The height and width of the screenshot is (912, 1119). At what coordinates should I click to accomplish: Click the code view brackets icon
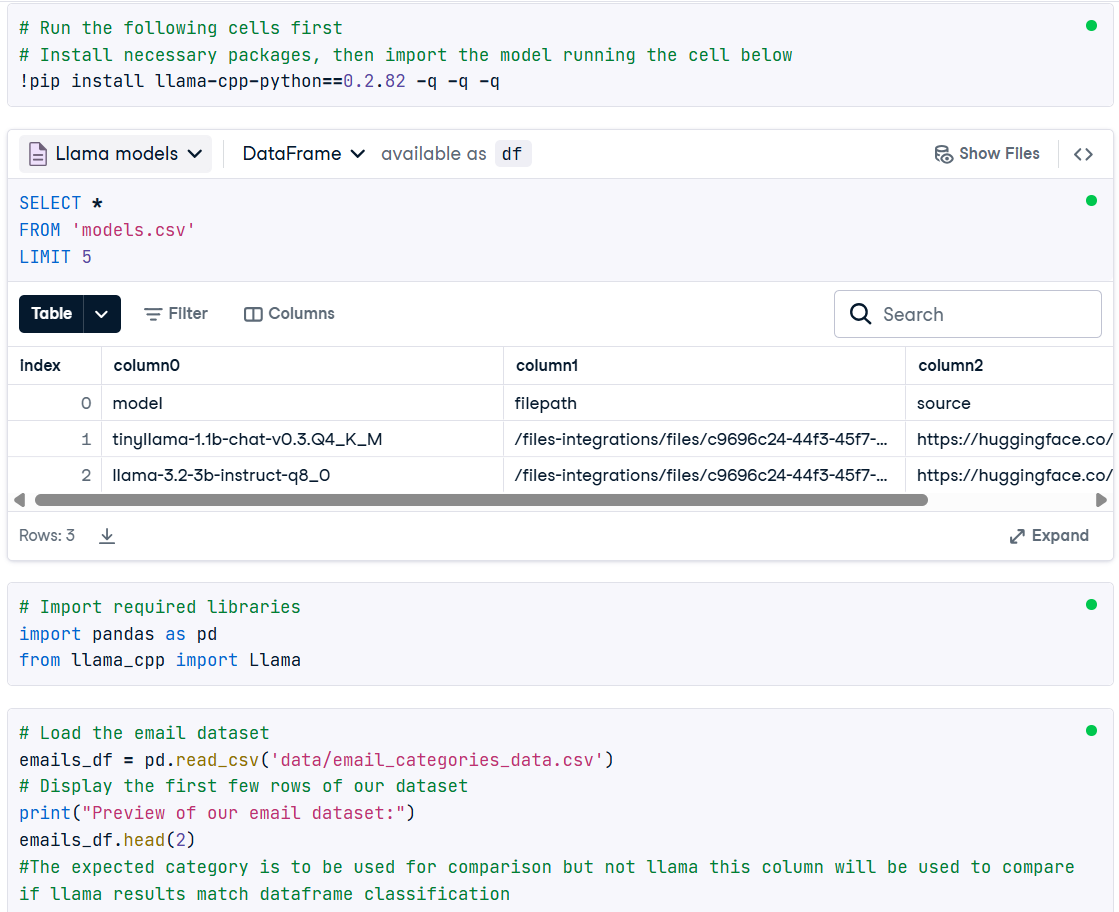pos(1083,154)
